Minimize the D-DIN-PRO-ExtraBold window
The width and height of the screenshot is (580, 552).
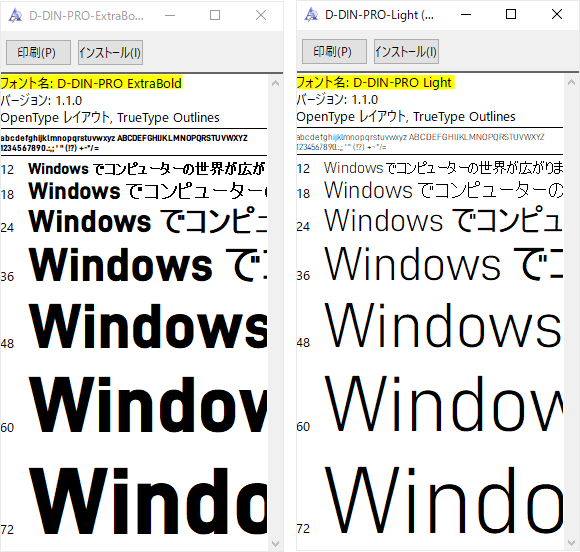(x=170, y=16)
